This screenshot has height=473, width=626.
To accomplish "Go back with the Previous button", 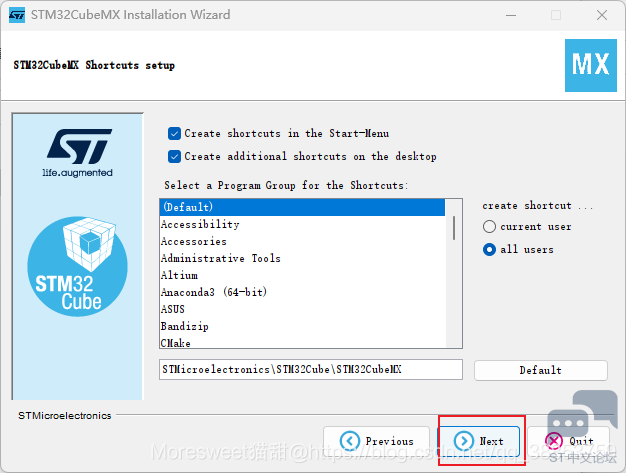I will click(x=376, y=441).
